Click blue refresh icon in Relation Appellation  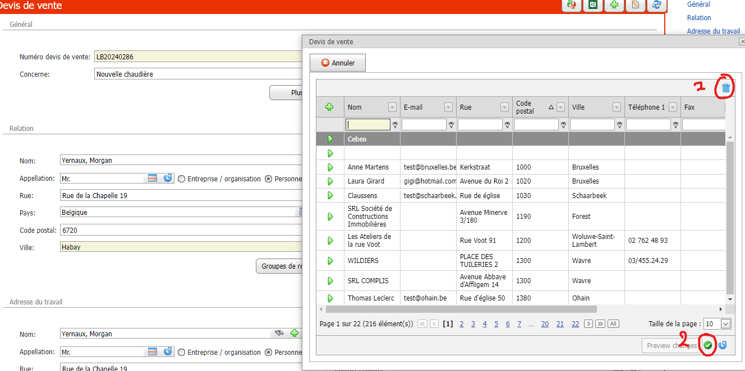pyautogui.click(x=167, y=179)
